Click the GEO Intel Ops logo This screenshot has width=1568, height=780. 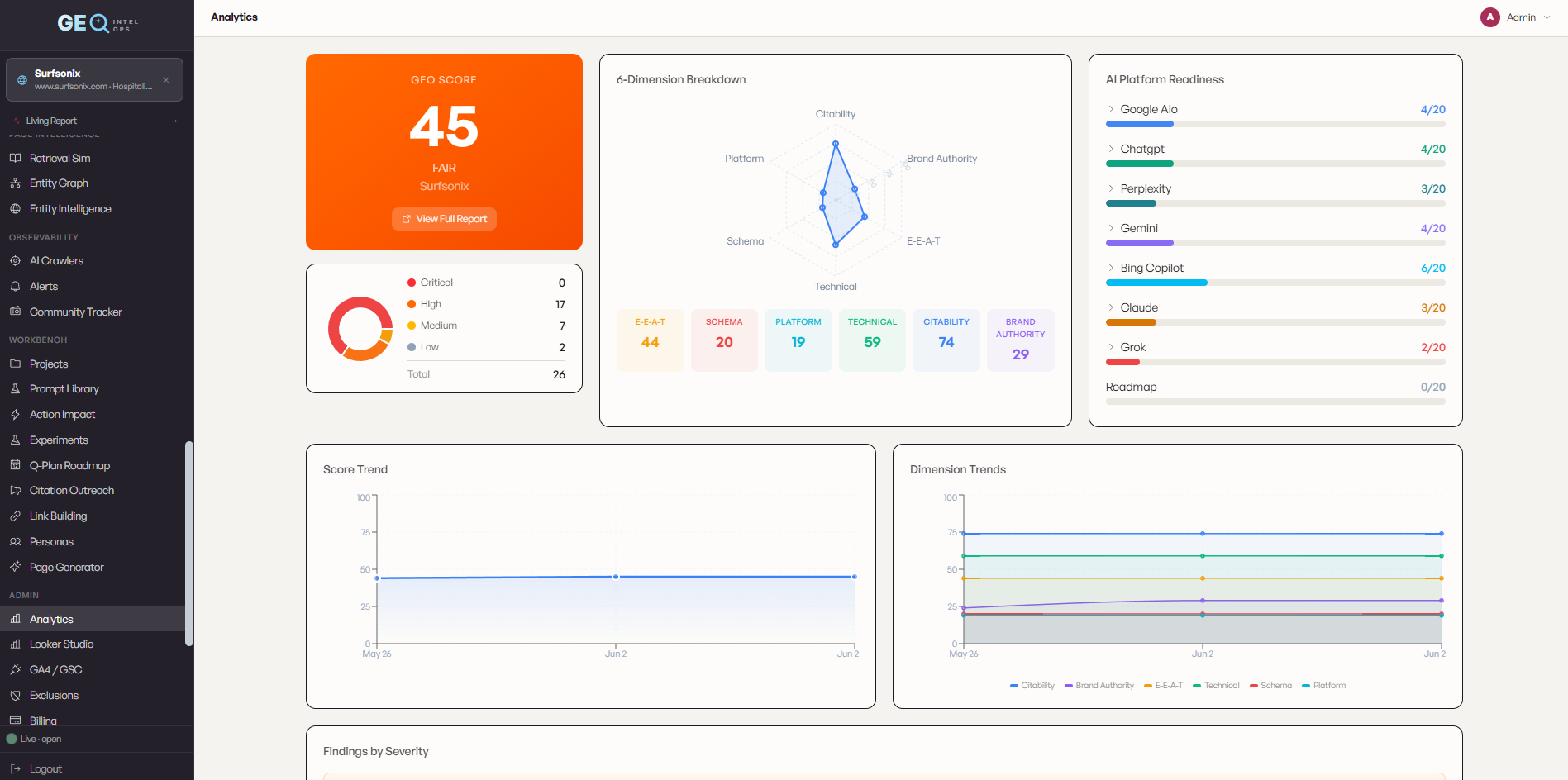98,23
